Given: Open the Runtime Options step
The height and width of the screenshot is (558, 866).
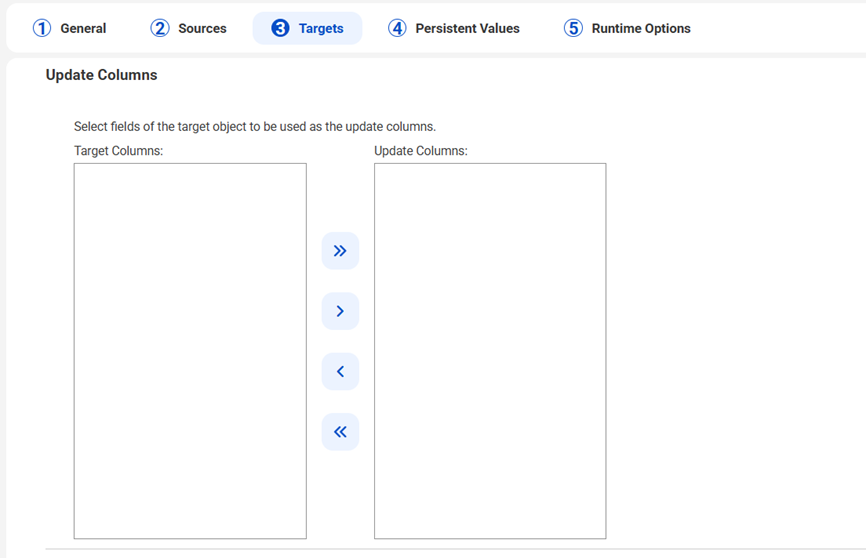Looking at the screenshot, I should tap(627, 28).
